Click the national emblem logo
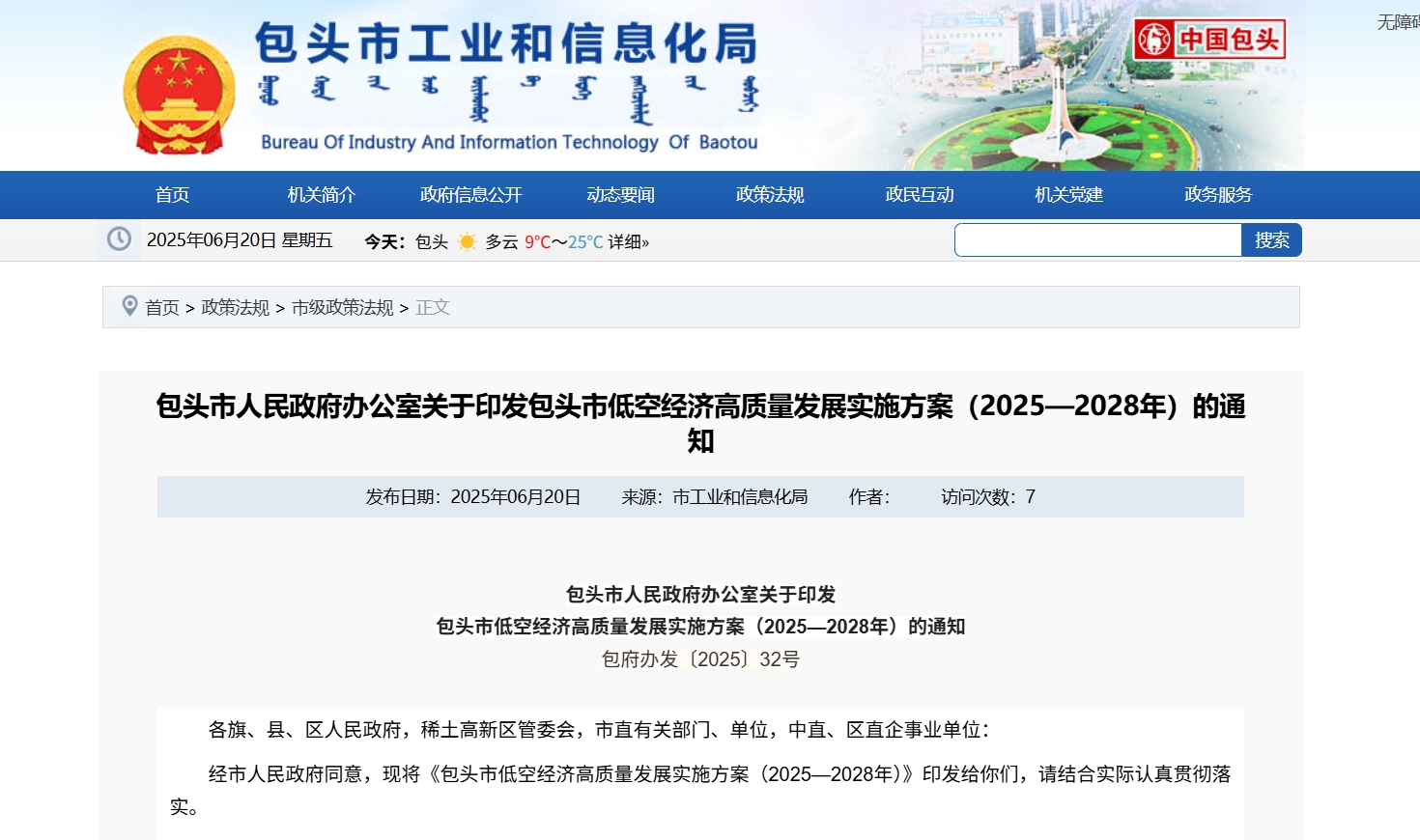The image size is (1420, 840). 179,96
